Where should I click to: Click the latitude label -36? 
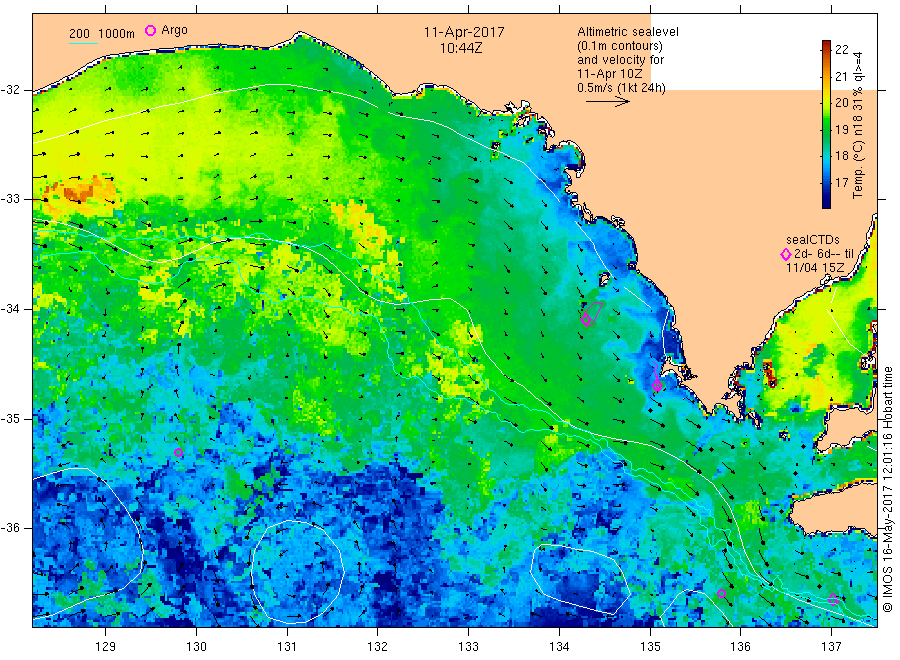(11, 527)
